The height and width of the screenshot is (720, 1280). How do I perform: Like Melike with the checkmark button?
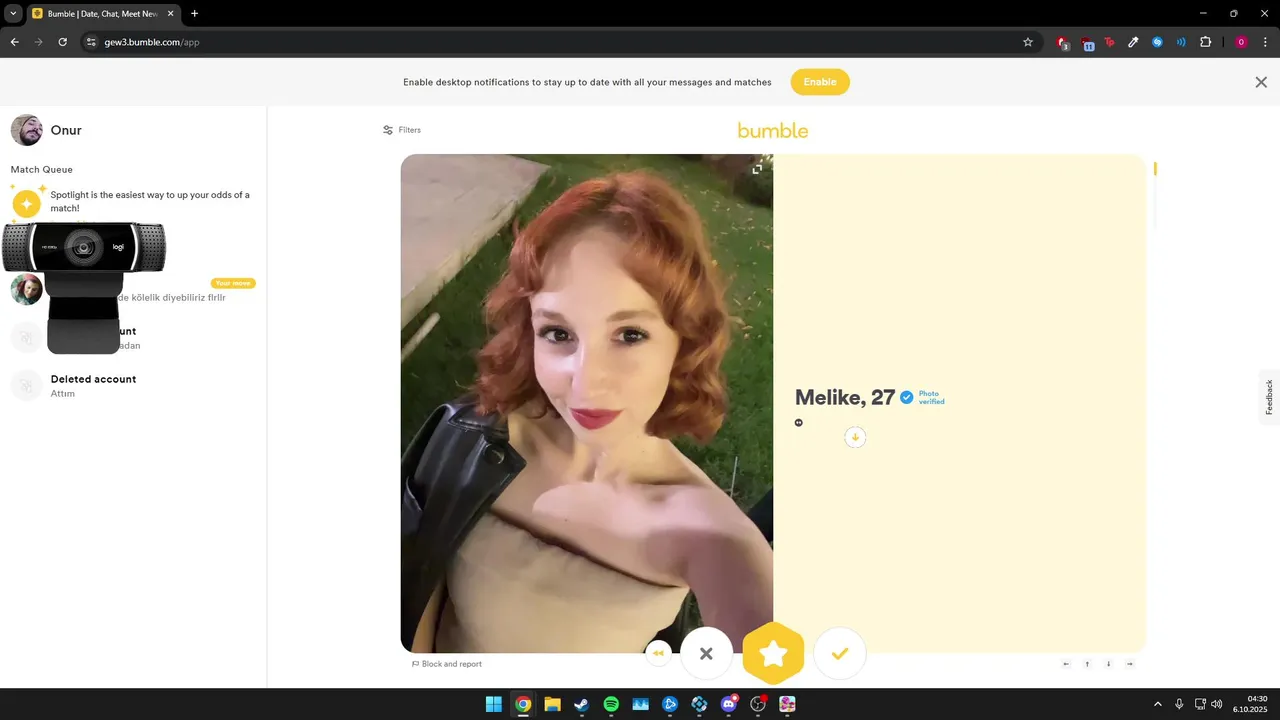click(x=840, y=653)
